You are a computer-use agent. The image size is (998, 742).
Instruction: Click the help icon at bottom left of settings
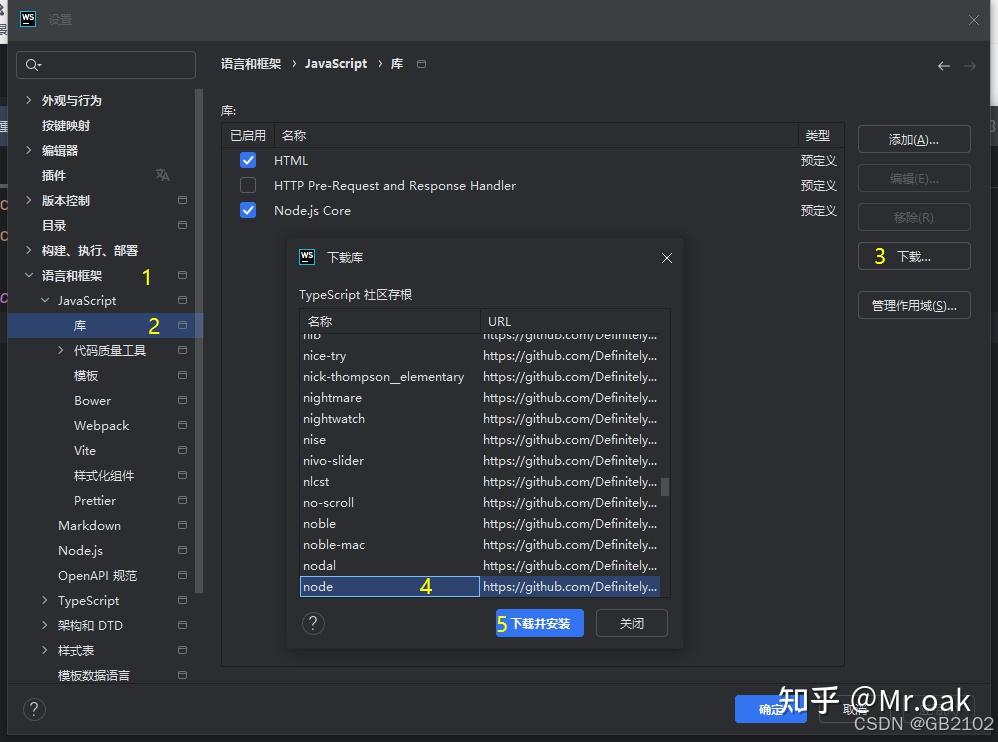click(x=34, y=709)
